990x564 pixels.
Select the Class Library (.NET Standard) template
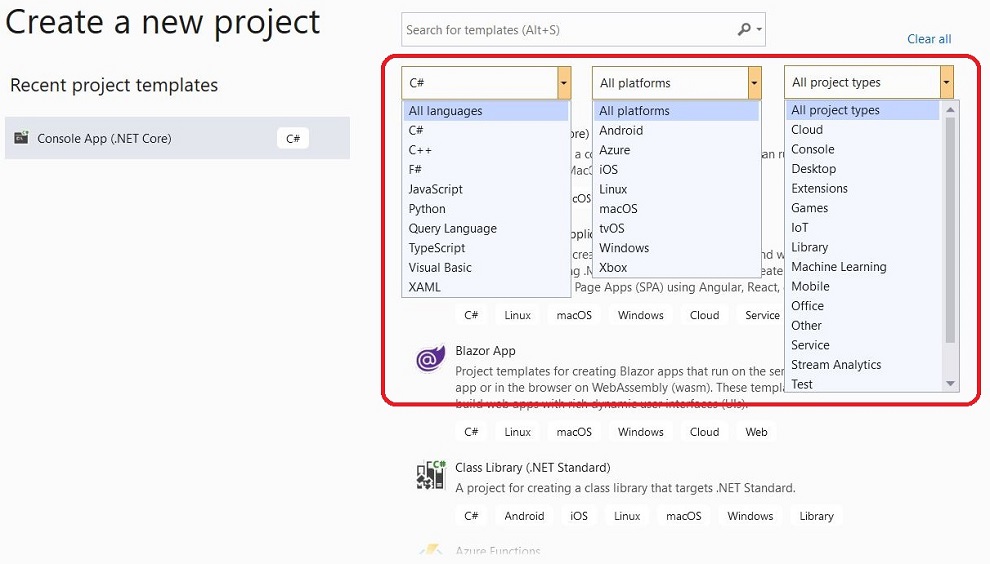pos(532,467)
